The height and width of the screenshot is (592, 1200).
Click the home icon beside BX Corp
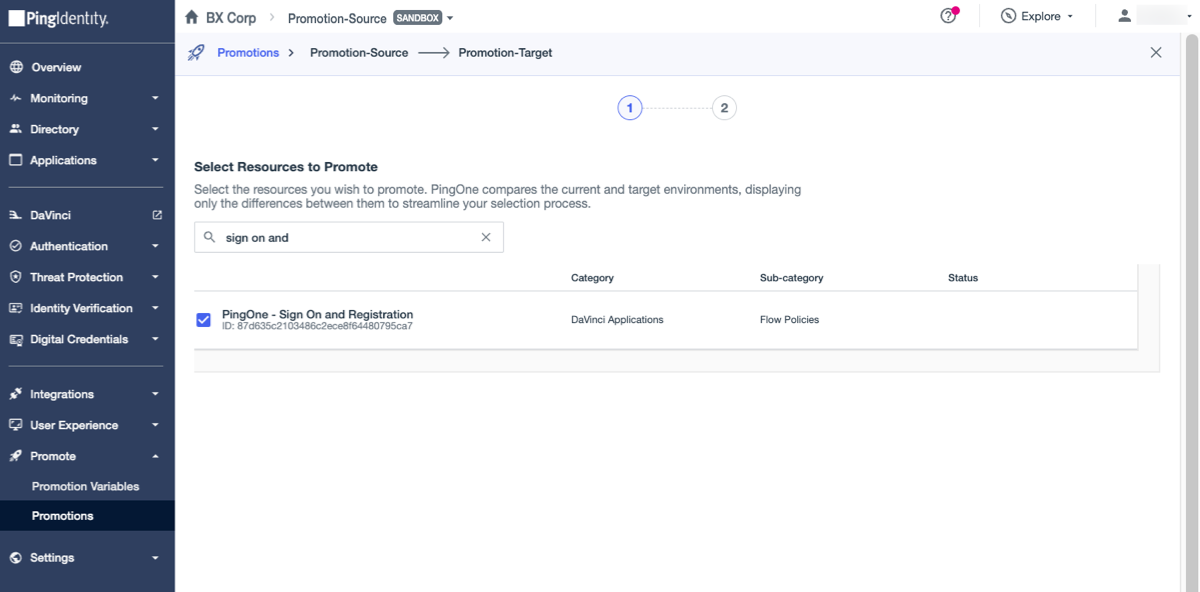(x=192, y=17)
